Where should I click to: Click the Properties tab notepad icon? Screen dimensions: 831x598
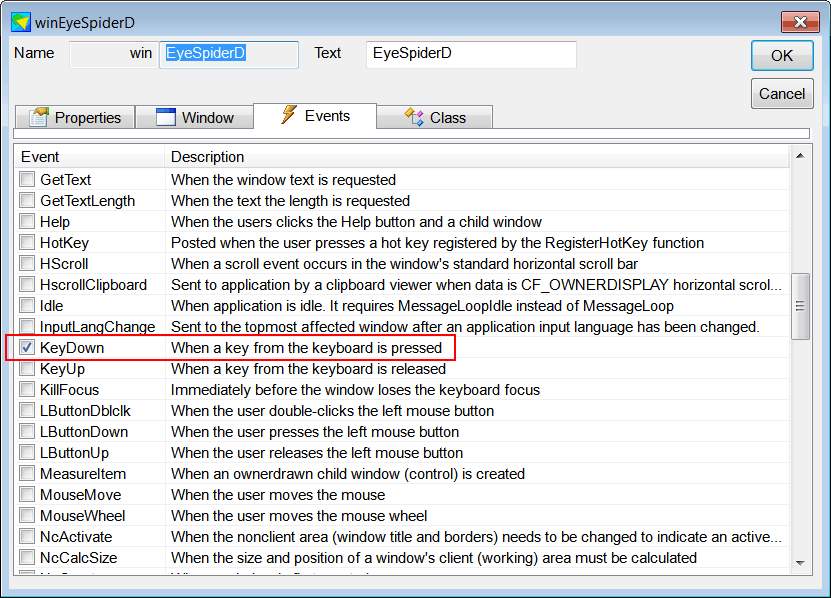click(39, 117)
